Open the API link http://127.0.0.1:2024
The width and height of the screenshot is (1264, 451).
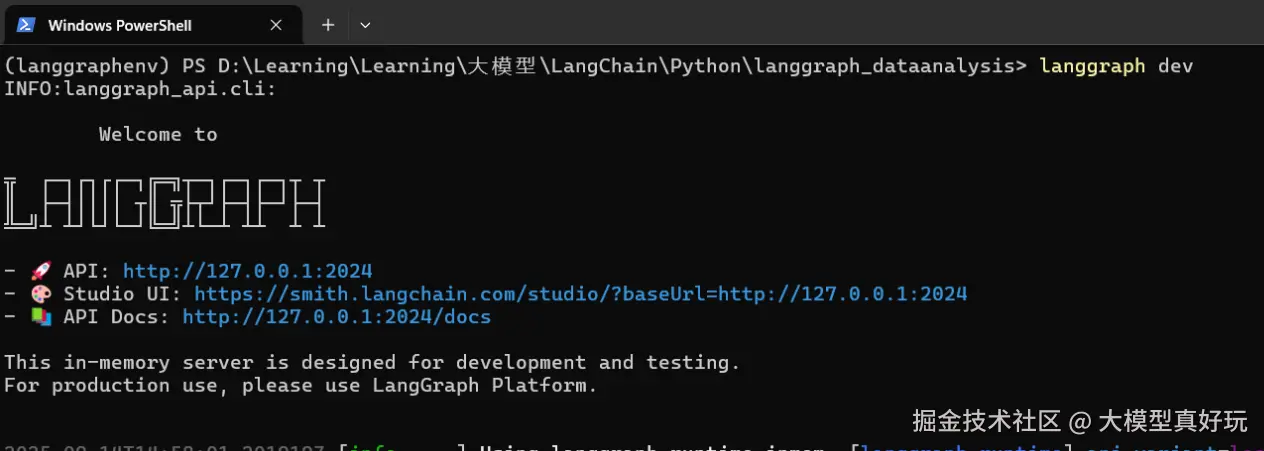coord(247,271)
